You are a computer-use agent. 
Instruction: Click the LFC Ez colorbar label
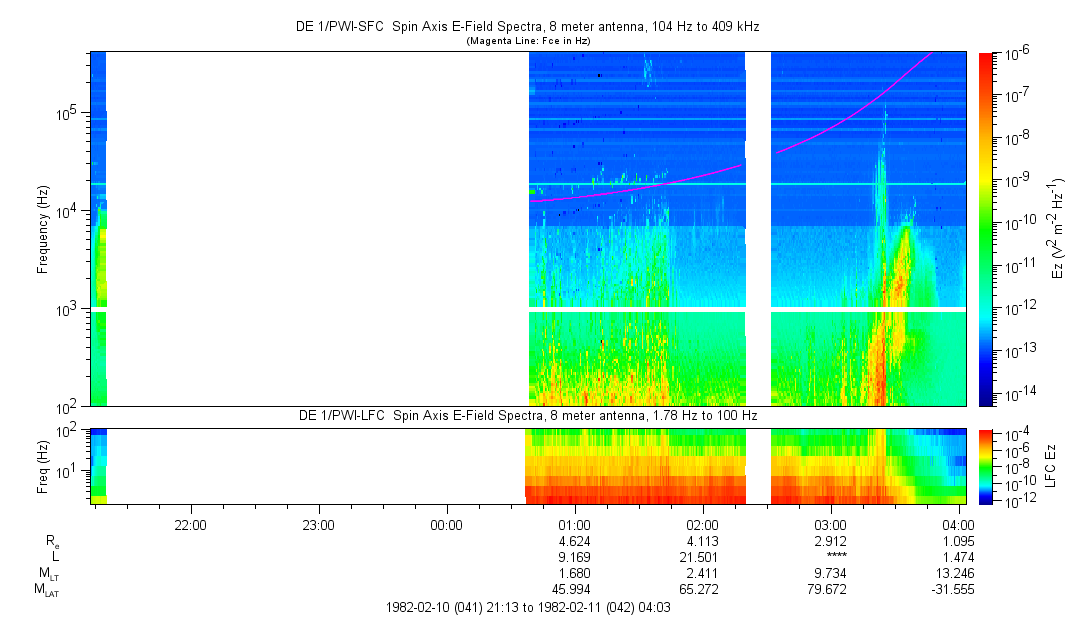coord(1050,465)
